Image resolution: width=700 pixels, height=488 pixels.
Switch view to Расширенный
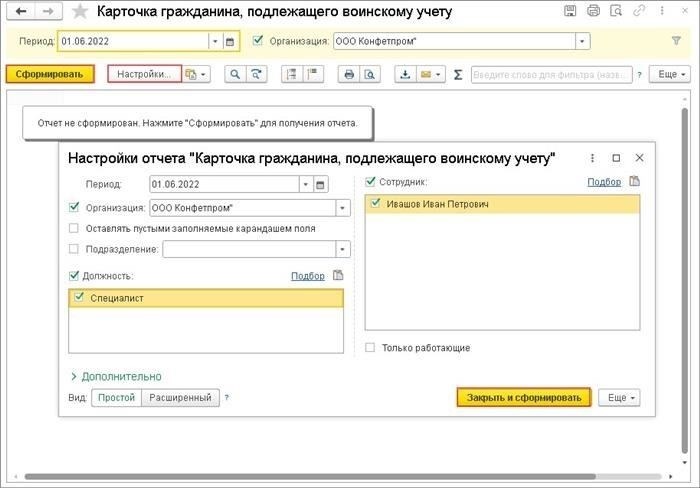click(180, 397)
